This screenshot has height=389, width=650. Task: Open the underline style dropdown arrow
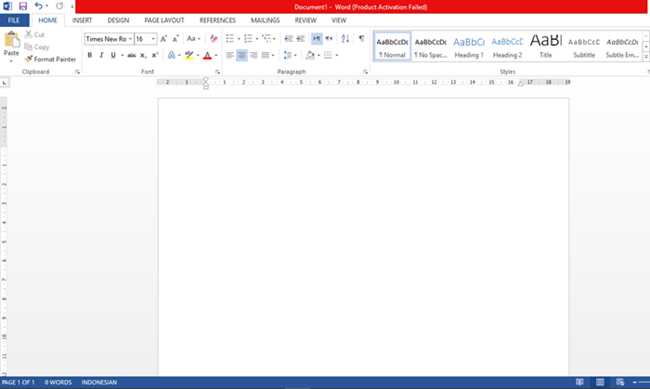click(122, 55)
